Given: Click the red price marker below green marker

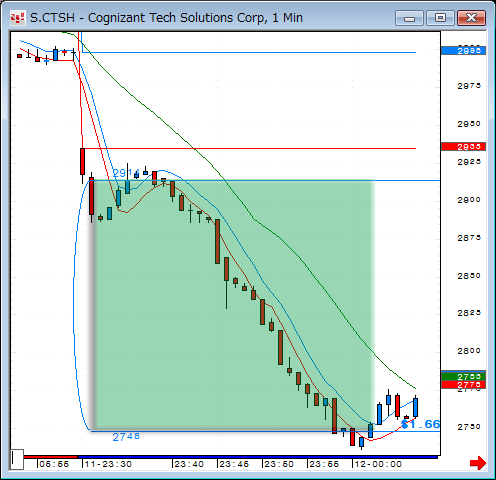Looking at the screenshot, I should 463,385.
